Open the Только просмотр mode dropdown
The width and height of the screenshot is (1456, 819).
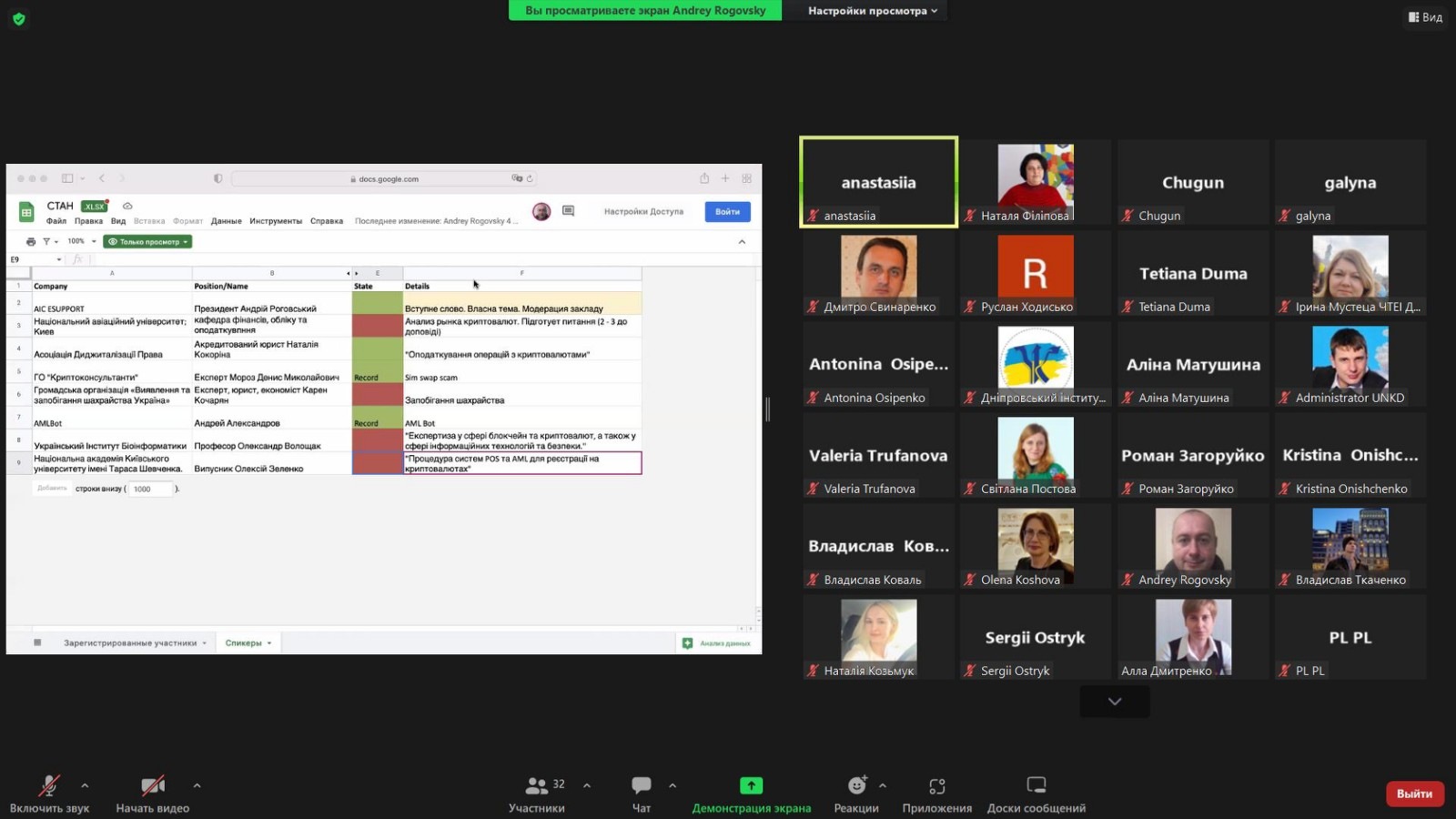pyautogui.click(x=147, y=242)
